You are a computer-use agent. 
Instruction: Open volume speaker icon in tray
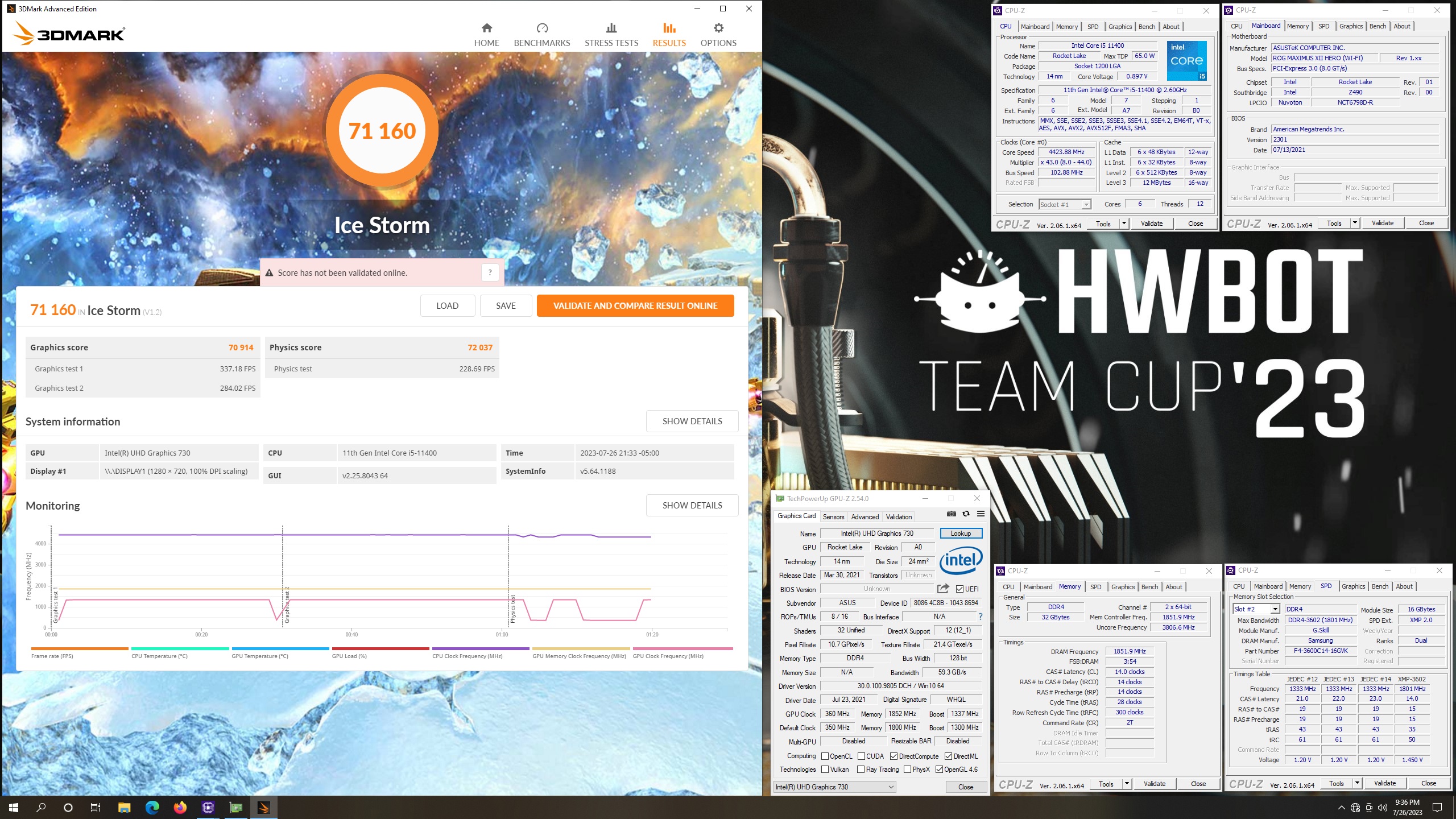(x=1383, y=808)
